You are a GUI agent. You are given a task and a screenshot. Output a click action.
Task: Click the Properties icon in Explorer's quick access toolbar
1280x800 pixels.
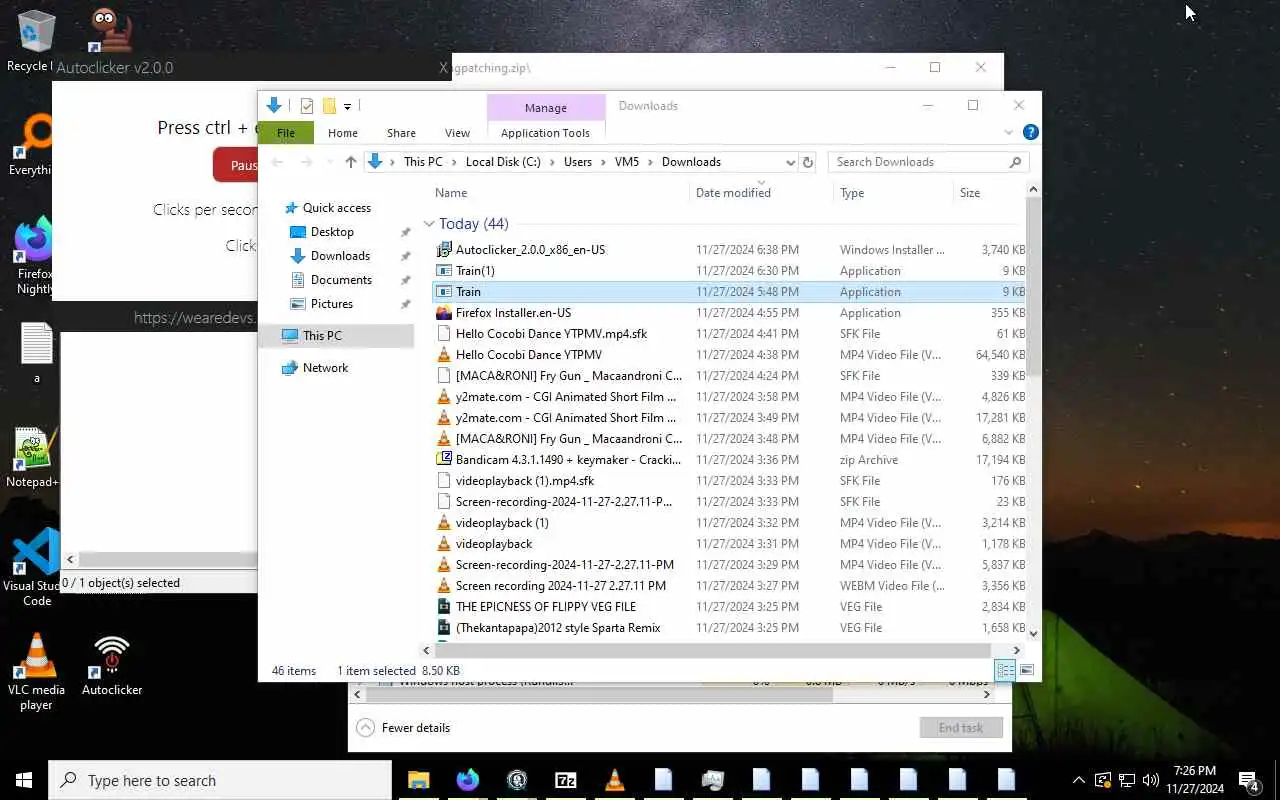click(x=307, y=106)
